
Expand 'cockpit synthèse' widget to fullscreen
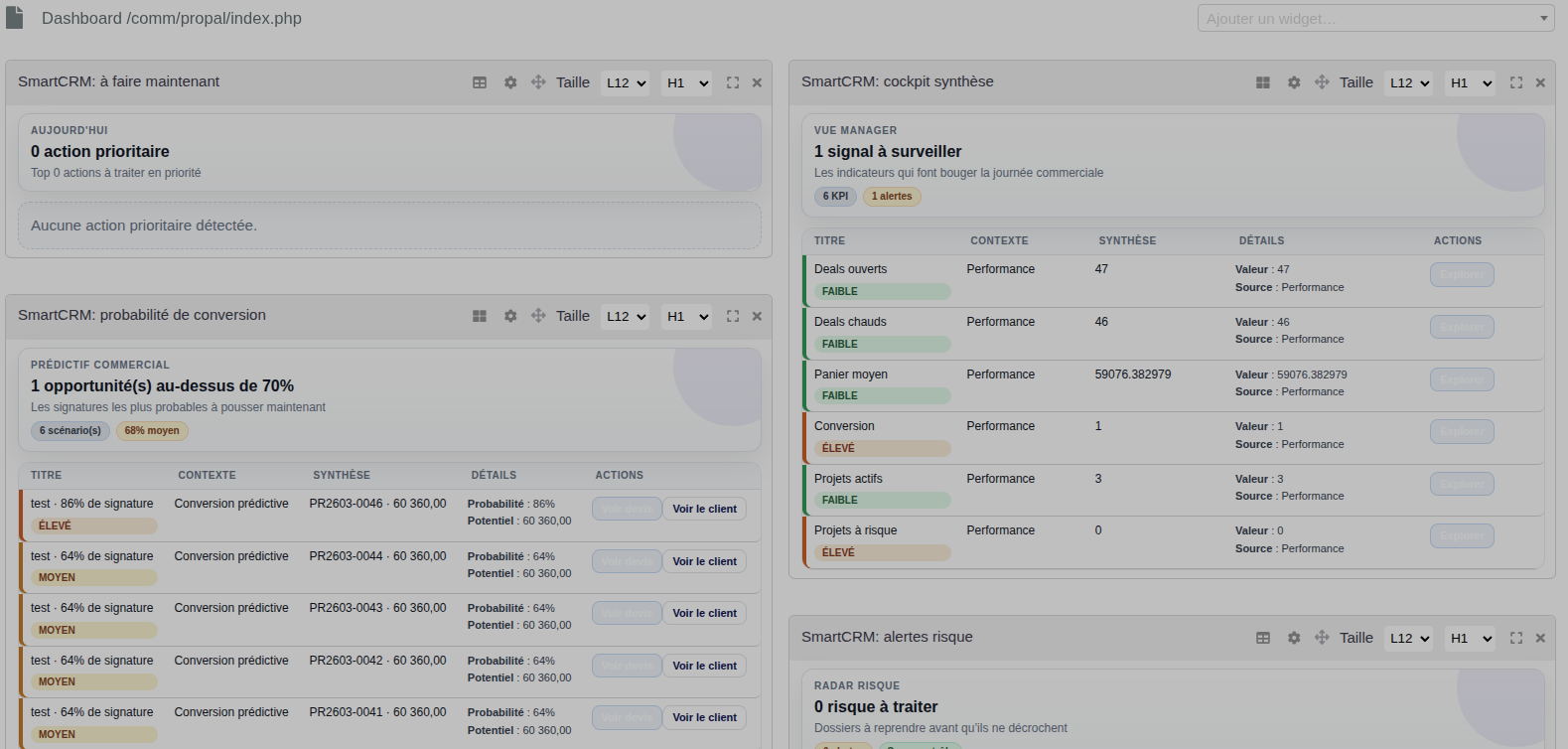(1516, 82)
